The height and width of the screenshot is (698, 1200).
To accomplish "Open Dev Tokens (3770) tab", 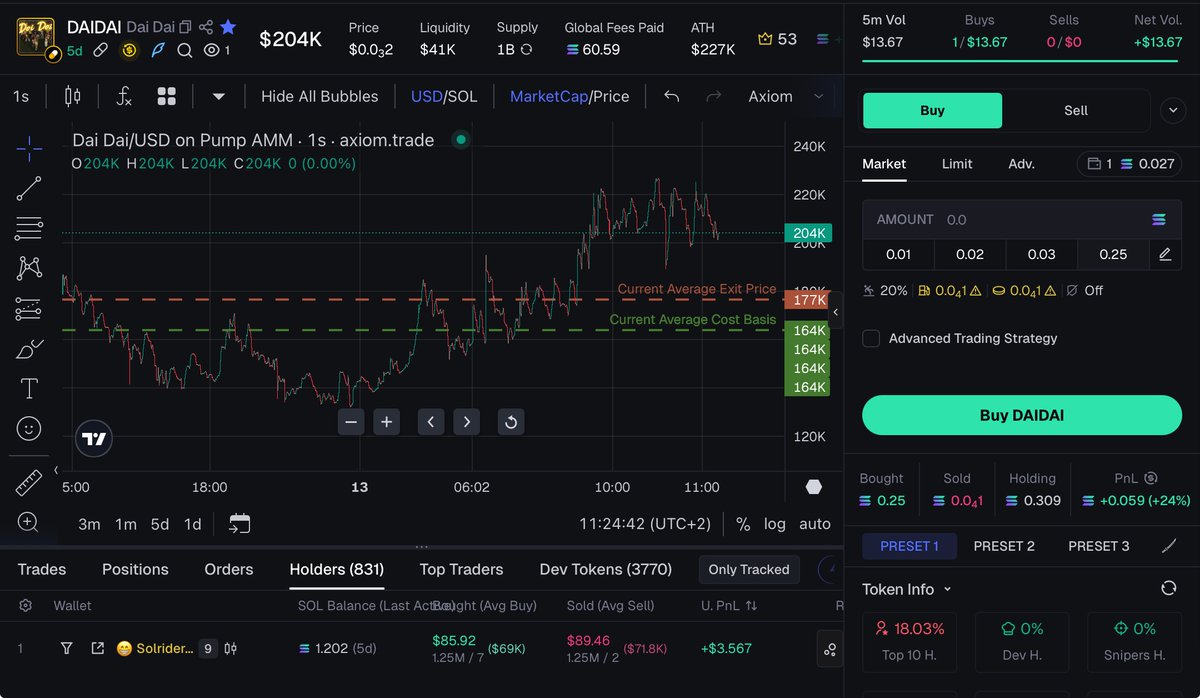I will click(x=606, y=569).
